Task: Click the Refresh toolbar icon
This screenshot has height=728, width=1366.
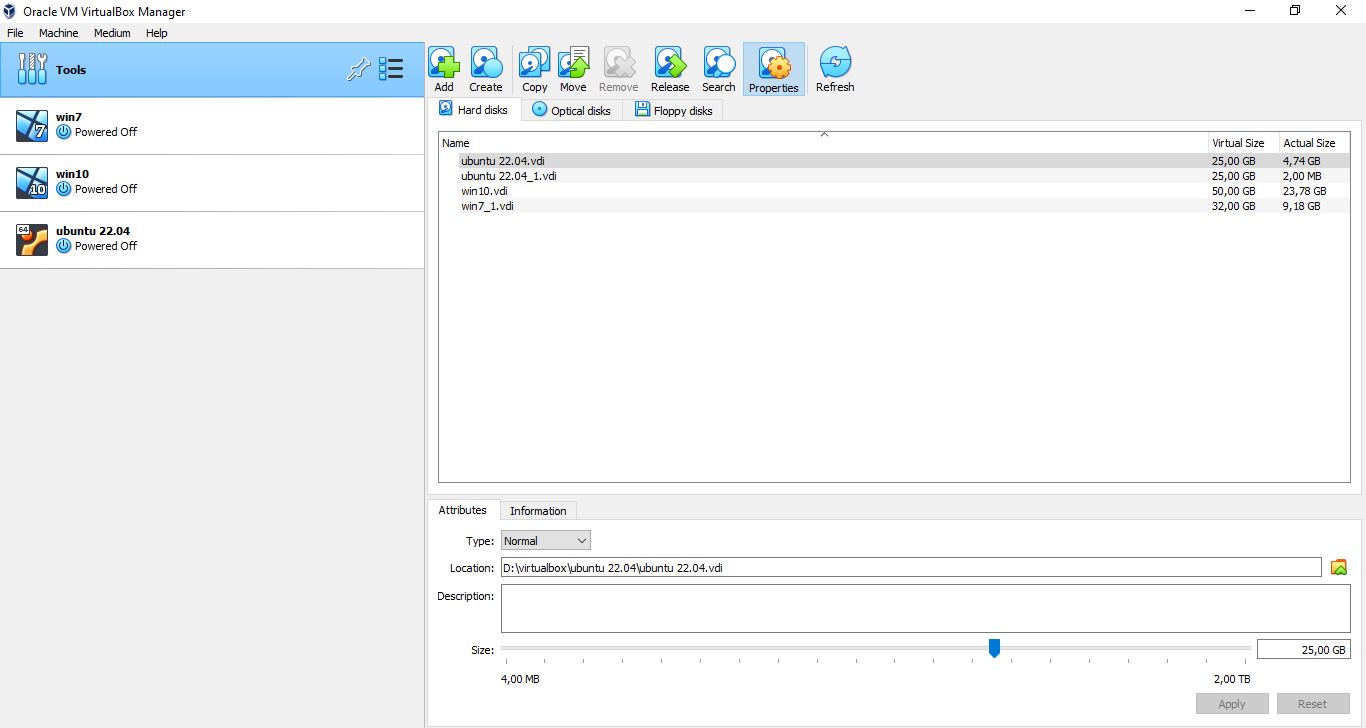Action: (835, 69)
